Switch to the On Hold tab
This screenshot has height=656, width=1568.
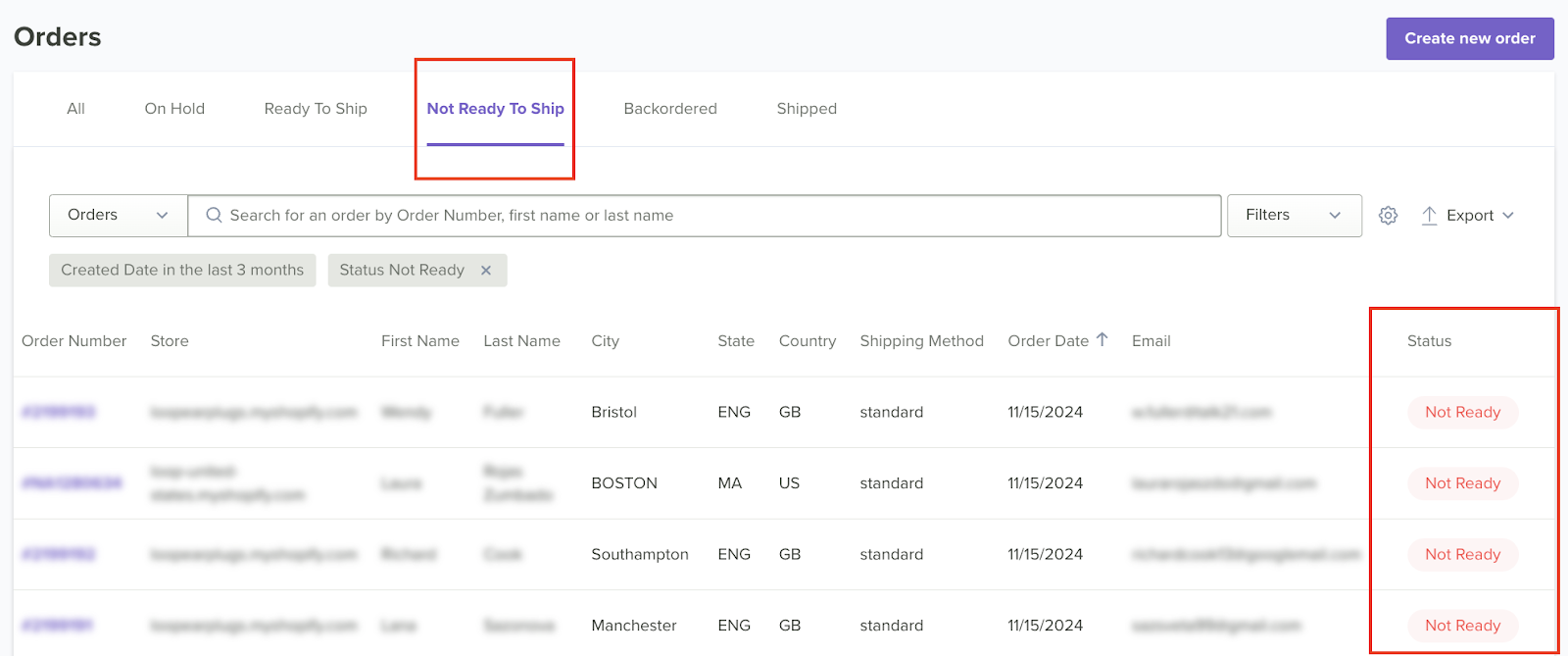point(174,109)
